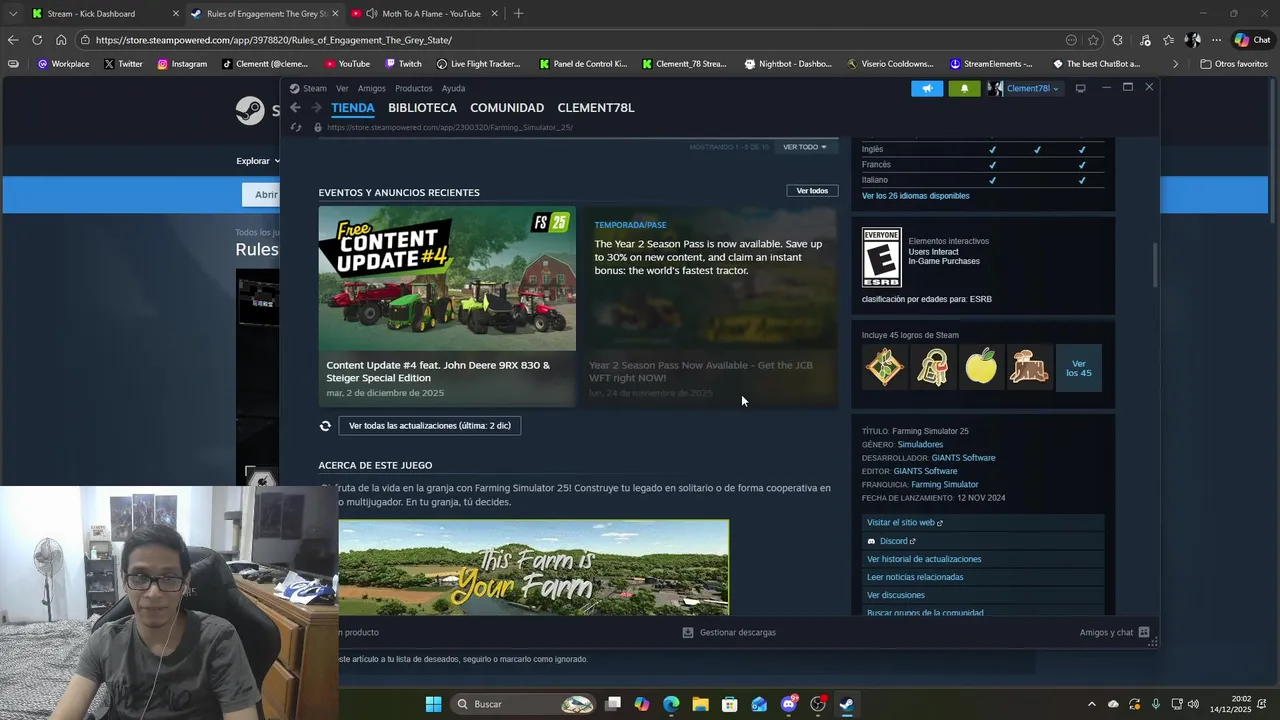Switch to the COMUNIDAD tab

507,108
